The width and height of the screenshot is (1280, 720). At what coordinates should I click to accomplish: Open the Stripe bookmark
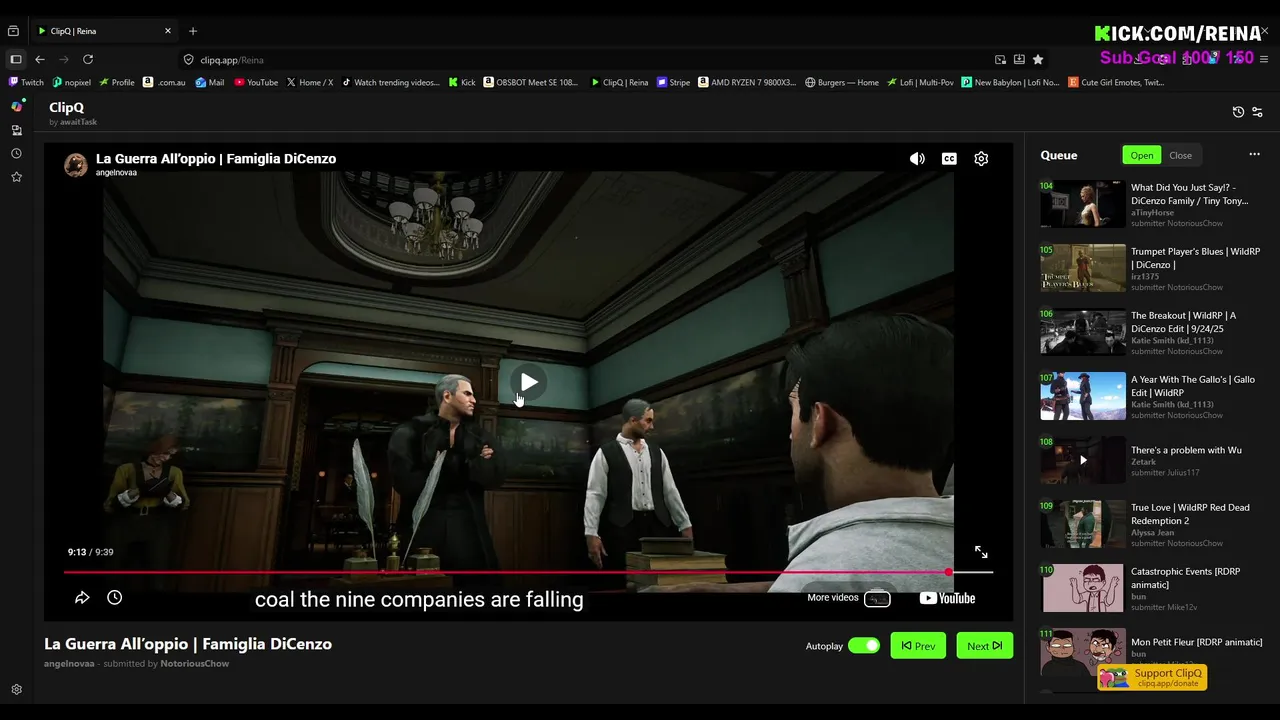pos(674,83)
